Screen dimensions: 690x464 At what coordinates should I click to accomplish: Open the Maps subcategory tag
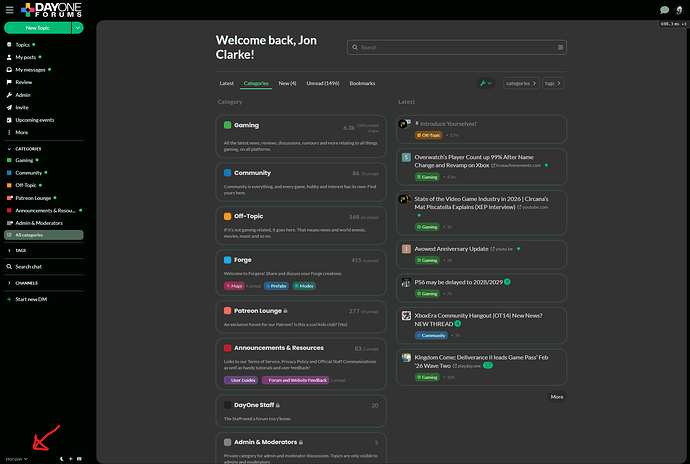(234, 286)
